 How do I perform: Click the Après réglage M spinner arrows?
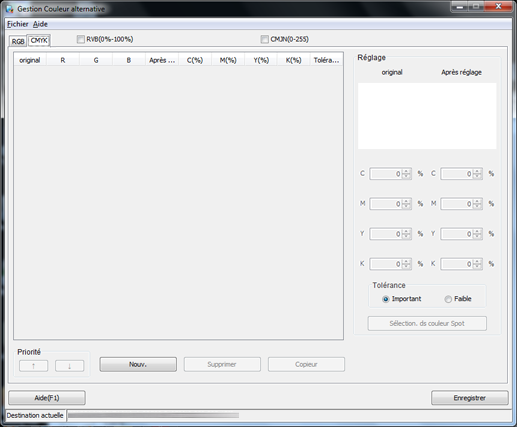click(477, 204)
